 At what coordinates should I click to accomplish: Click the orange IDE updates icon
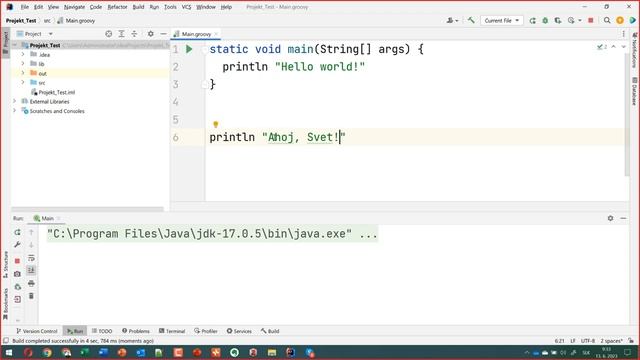point(620,20)
